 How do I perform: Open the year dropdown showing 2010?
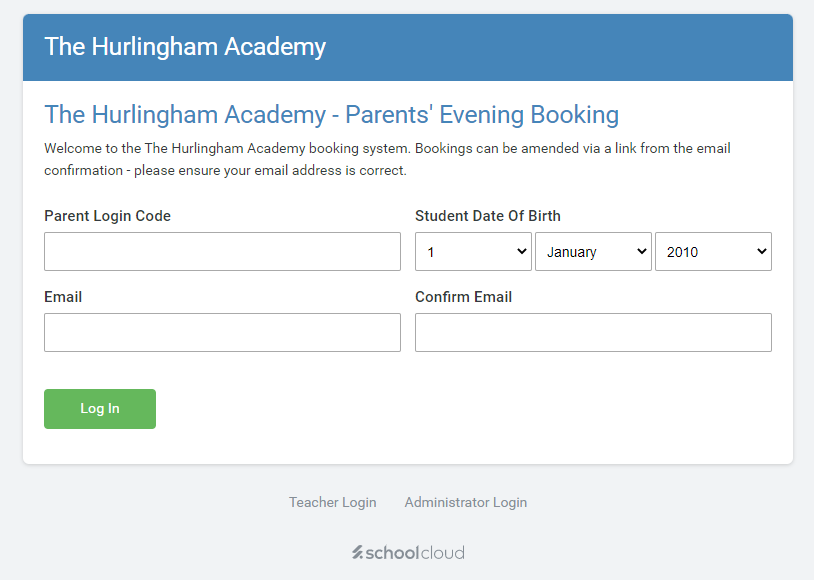712,252
